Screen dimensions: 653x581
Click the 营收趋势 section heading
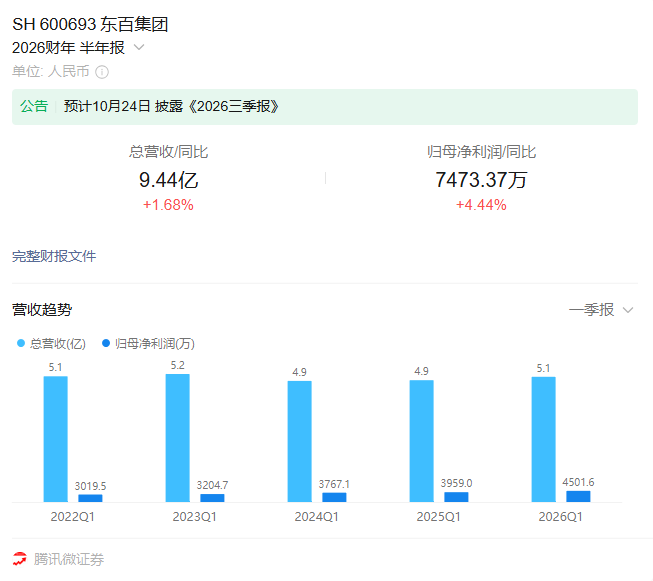click(x=42, y=310)
